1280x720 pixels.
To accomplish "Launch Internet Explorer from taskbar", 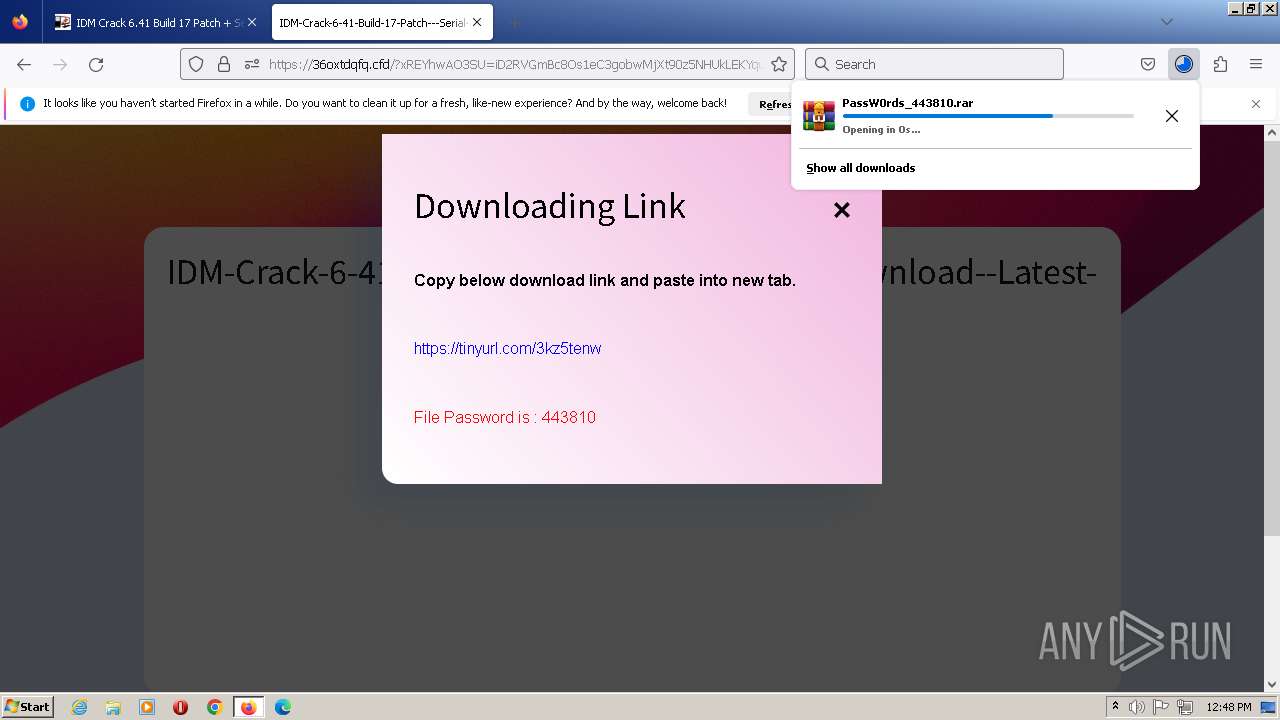I will click(x=80, y=707).
